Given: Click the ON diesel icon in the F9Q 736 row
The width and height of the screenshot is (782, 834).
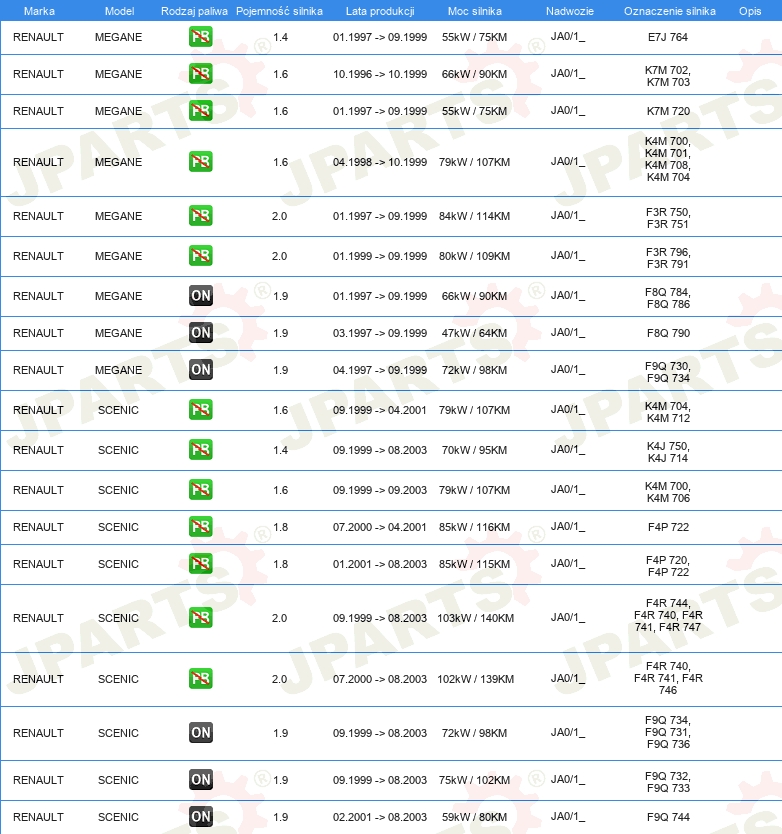Looking at the screenshot, I should point(201,732).
